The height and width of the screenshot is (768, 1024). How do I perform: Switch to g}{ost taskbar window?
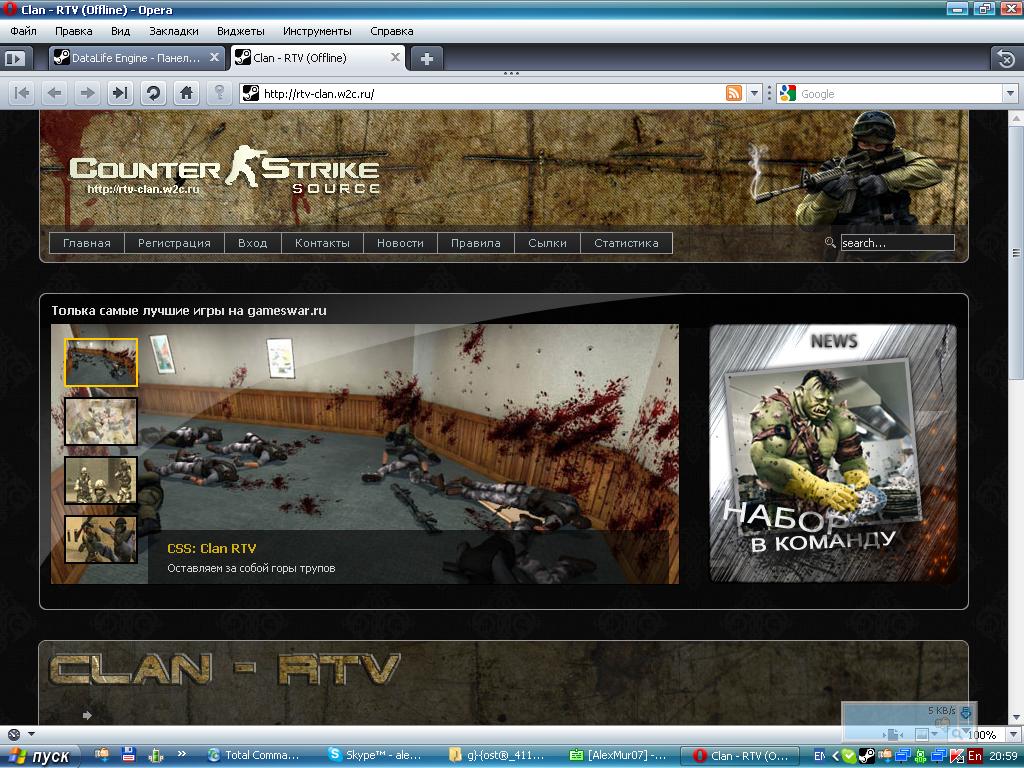(498, 756)
